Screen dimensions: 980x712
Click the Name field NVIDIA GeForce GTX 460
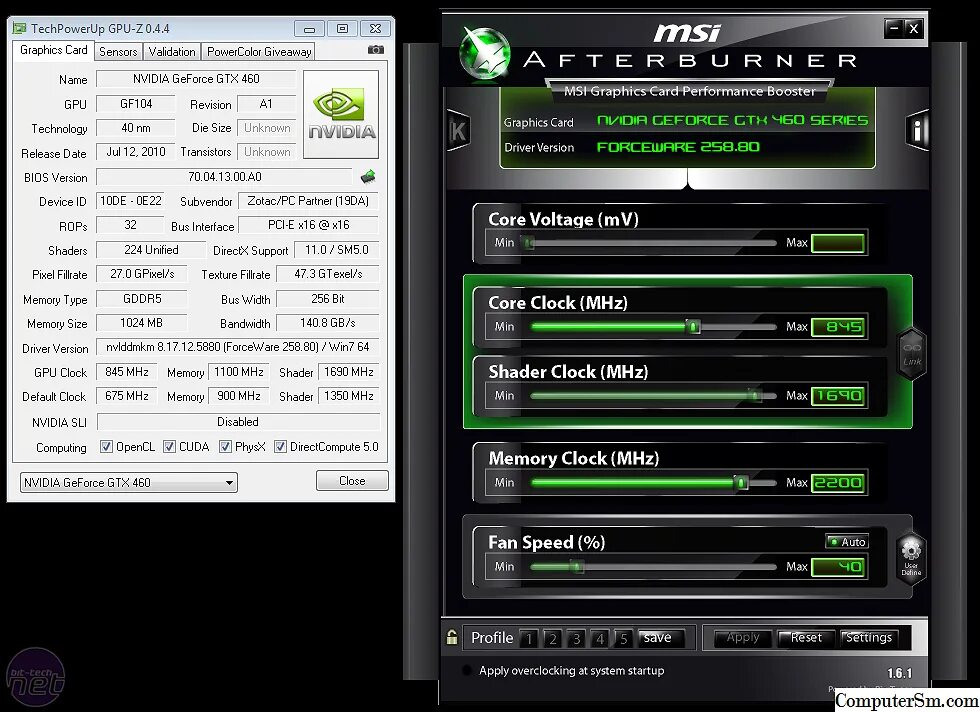coord(196,79)
